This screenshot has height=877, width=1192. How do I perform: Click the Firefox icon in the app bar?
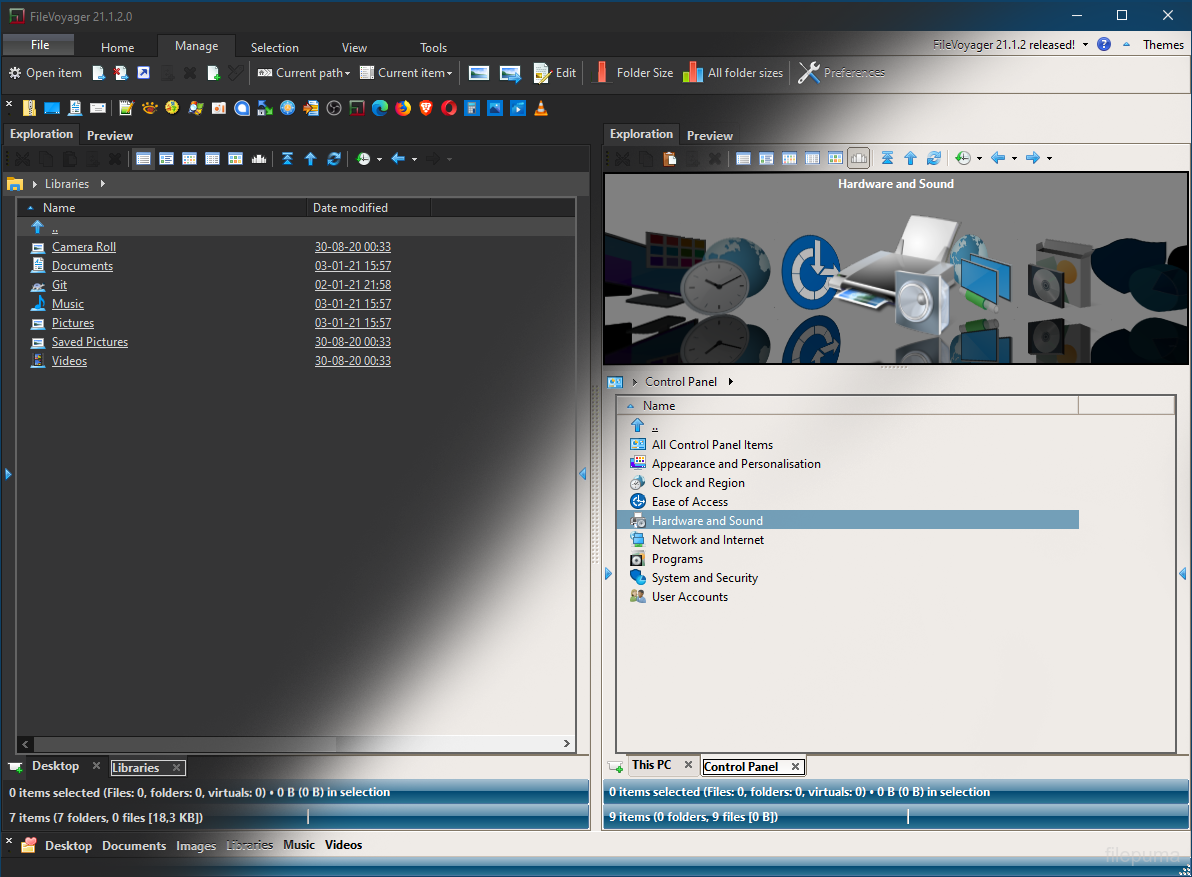click(403, 108)
